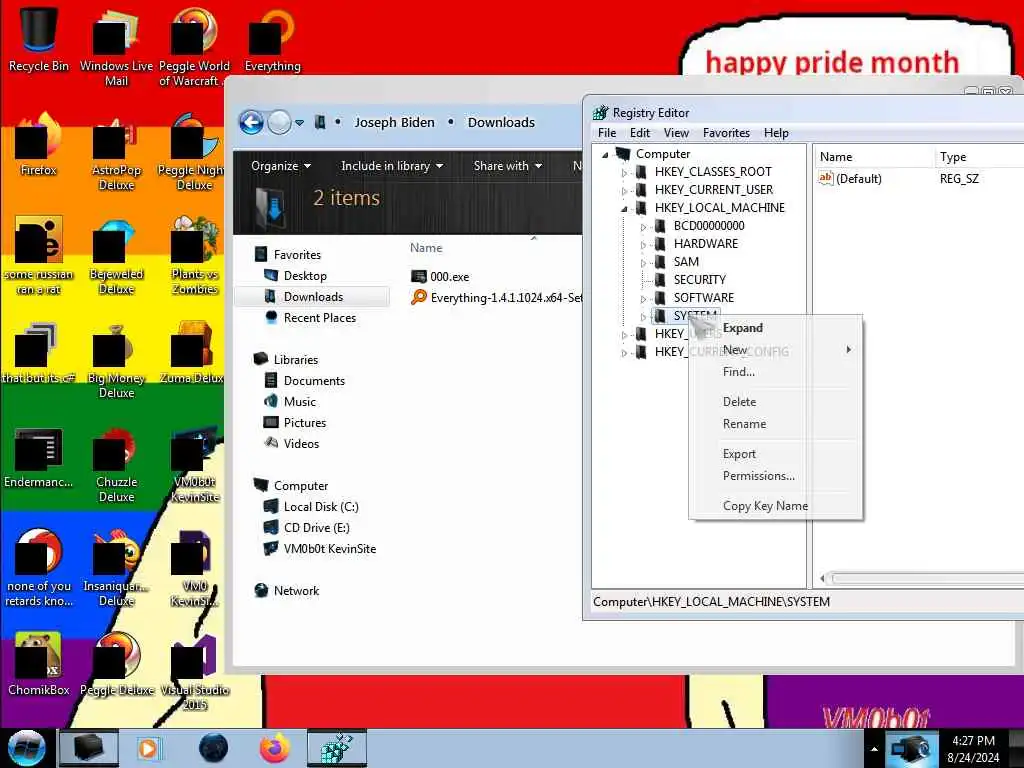
Task: Open the media player taskbar icon
Action: pyautogui.click(x=148, y=748)
